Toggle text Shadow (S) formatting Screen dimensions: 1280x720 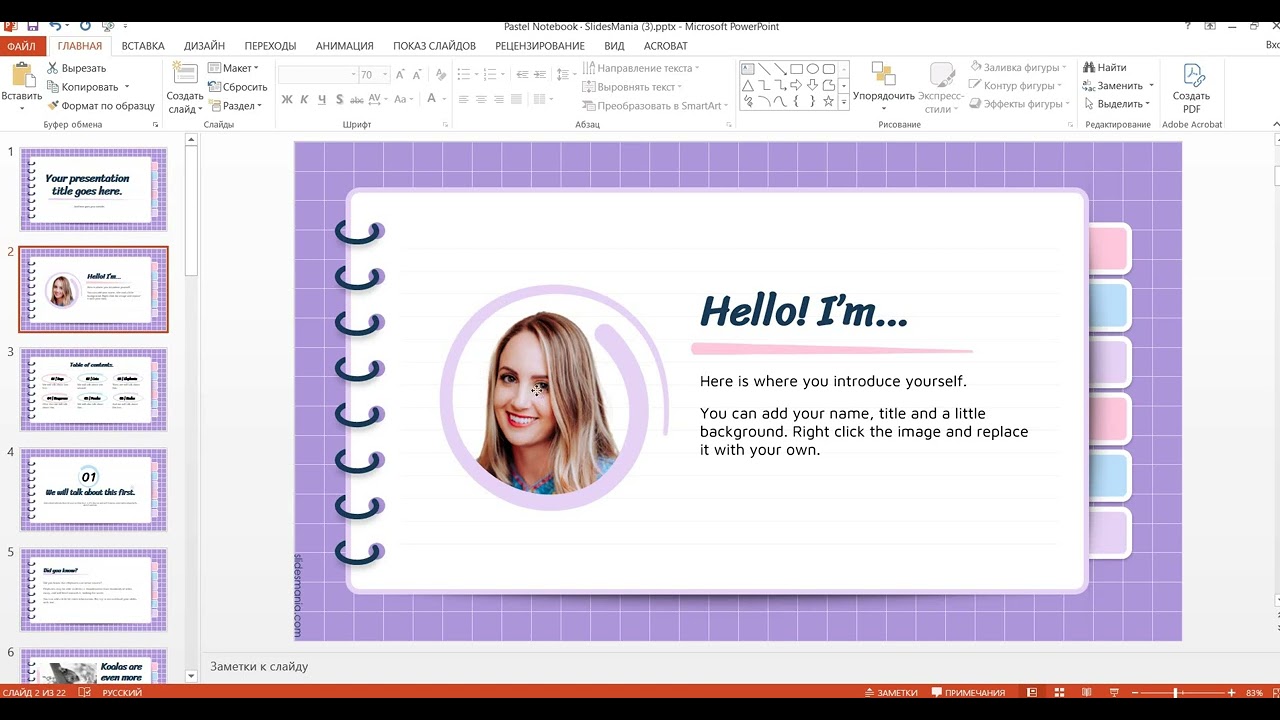tap(340, 99)
